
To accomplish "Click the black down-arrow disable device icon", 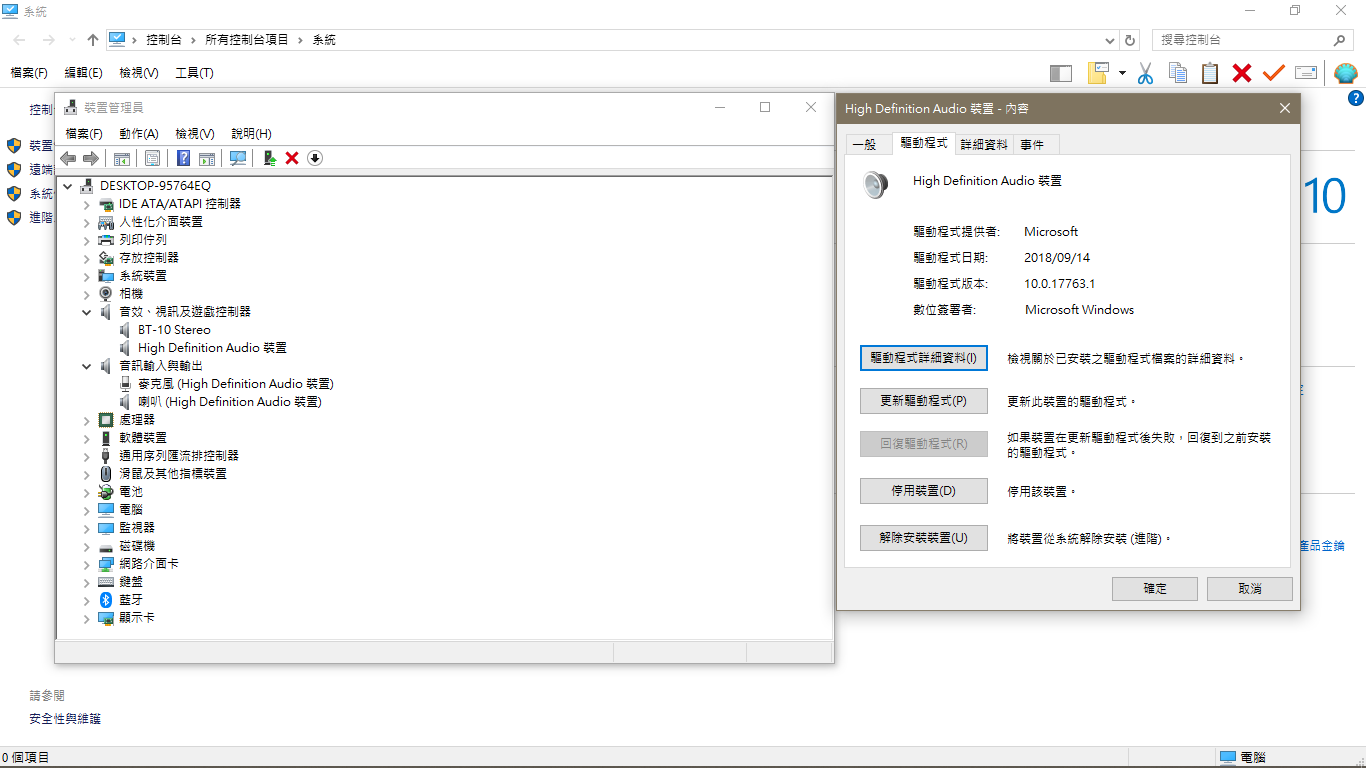I will pyautogui.click(x=315, y=158).
